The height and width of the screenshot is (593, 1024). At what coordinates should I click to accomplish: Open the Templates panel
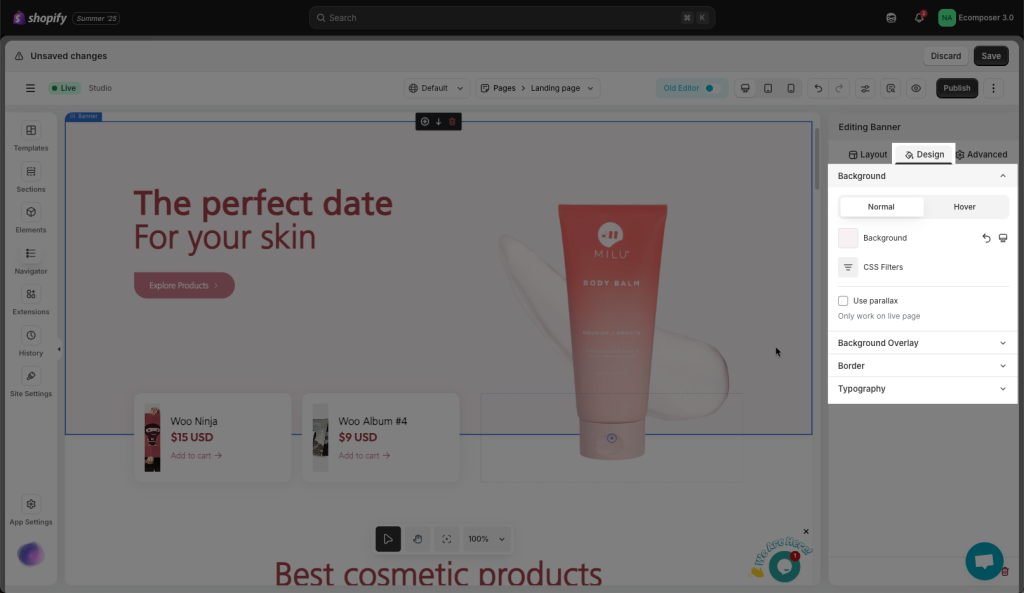31,137
